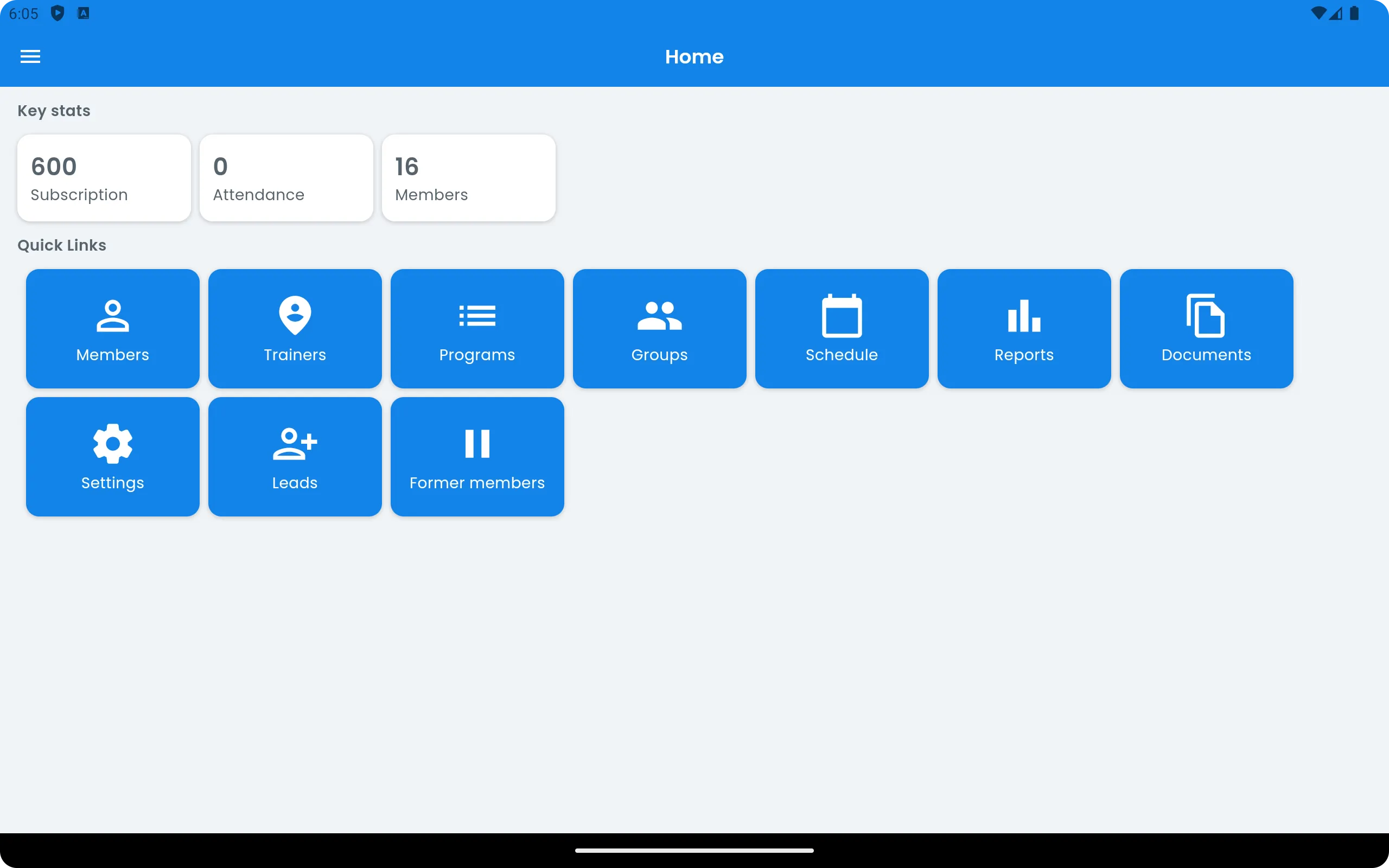1389x868 pixels.
Task: Tap the shield icon in status bar
Action: tap(58, 13)
